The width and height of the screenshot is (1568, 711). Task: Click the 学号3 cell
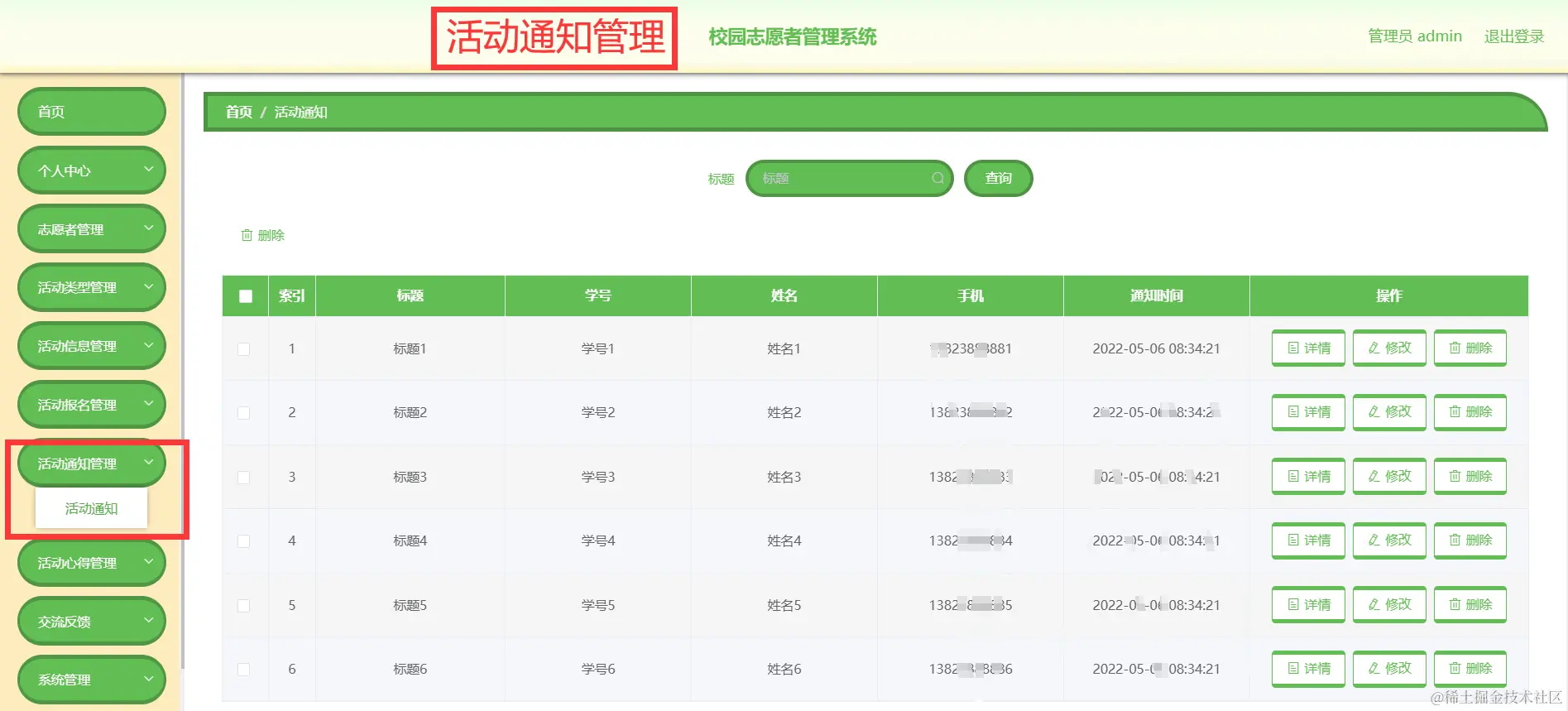point(598,477)
